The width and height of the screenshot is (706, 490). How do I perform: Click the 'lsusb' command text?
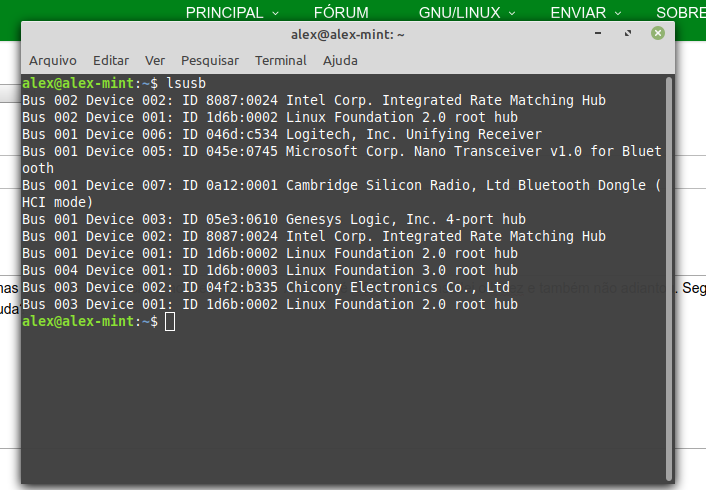[x=186, y=83]
